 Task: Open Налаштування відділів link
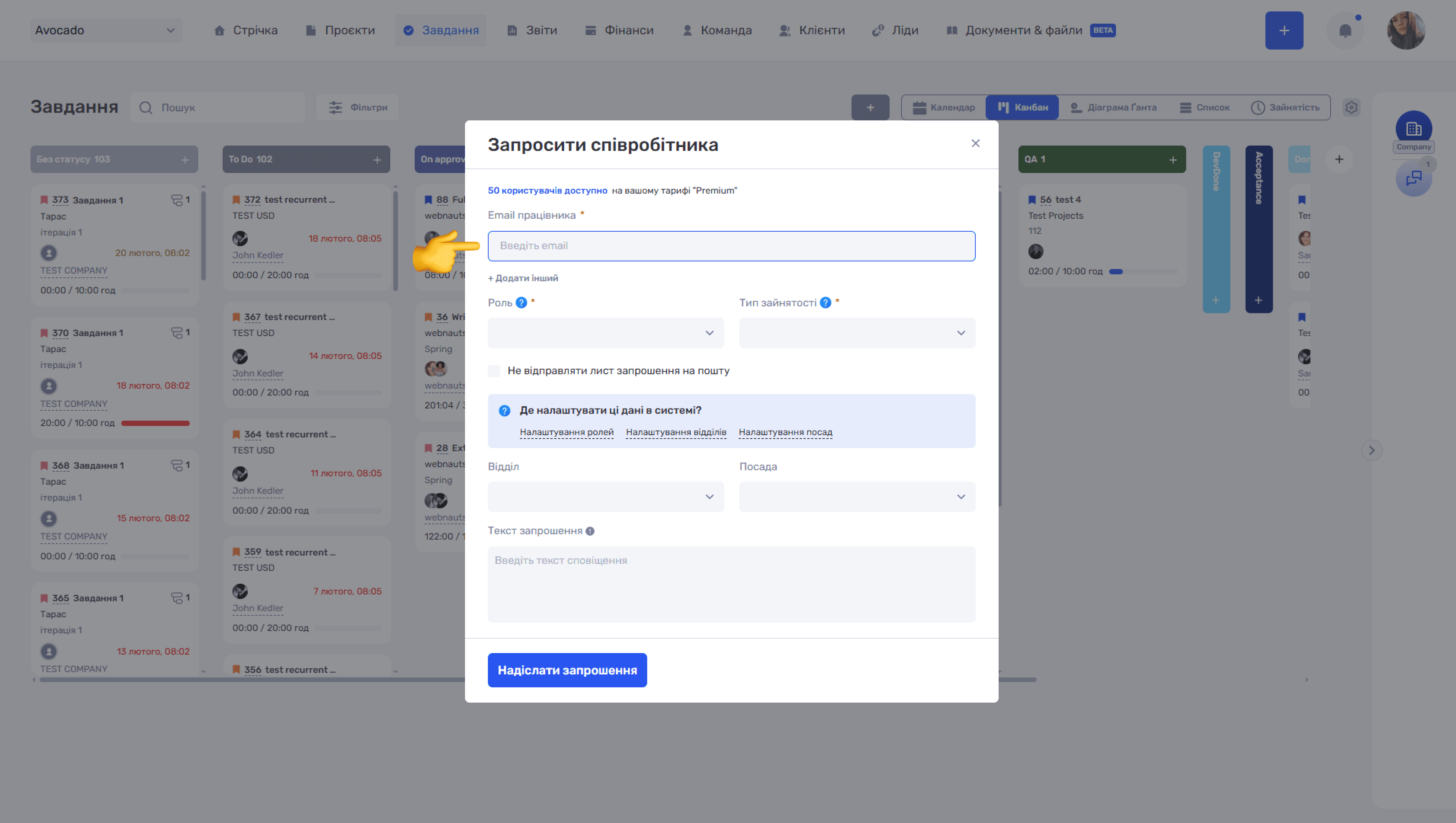click(676, 432)
